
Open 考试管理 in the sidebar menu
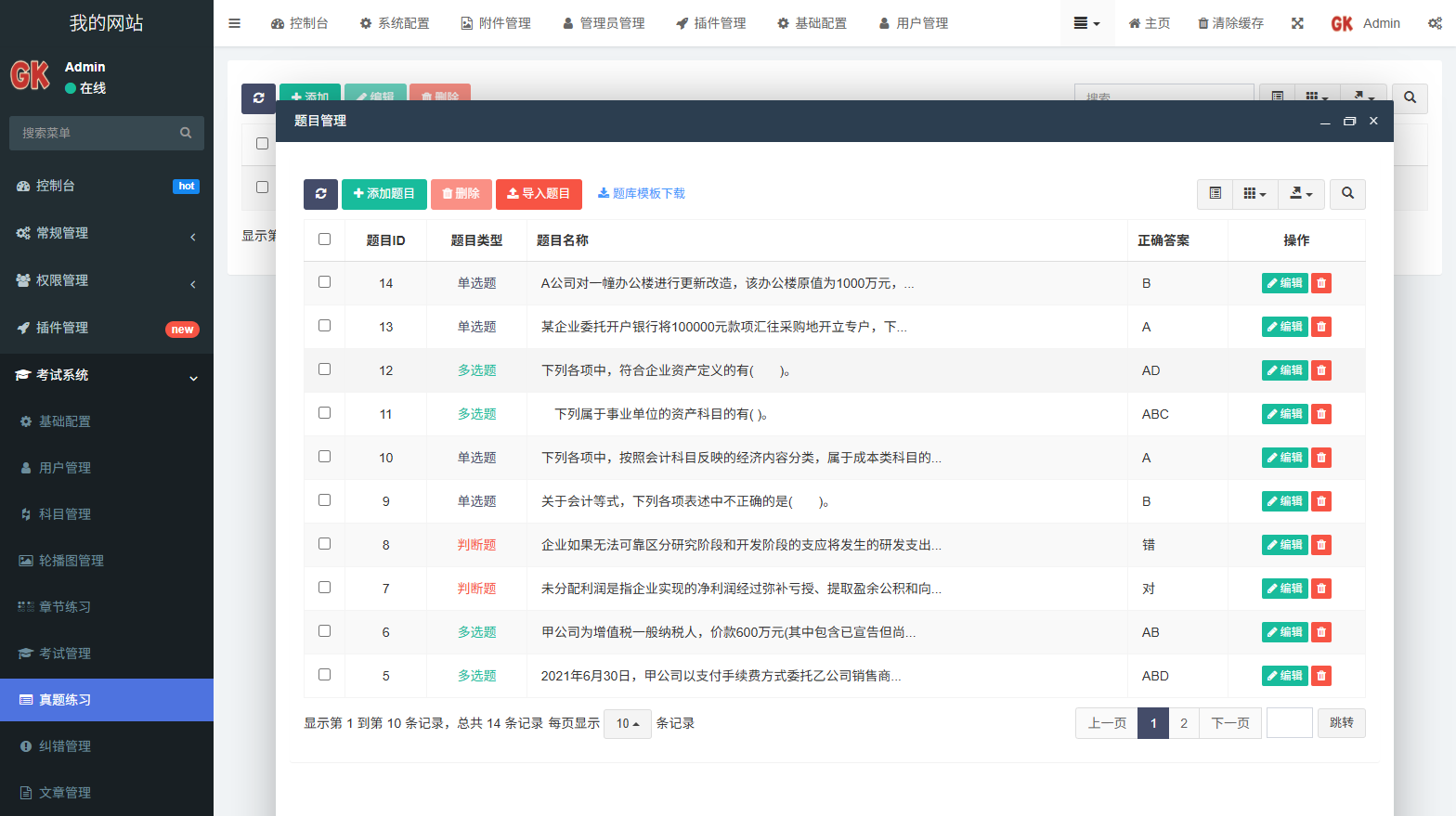click(x=65, y=654)
